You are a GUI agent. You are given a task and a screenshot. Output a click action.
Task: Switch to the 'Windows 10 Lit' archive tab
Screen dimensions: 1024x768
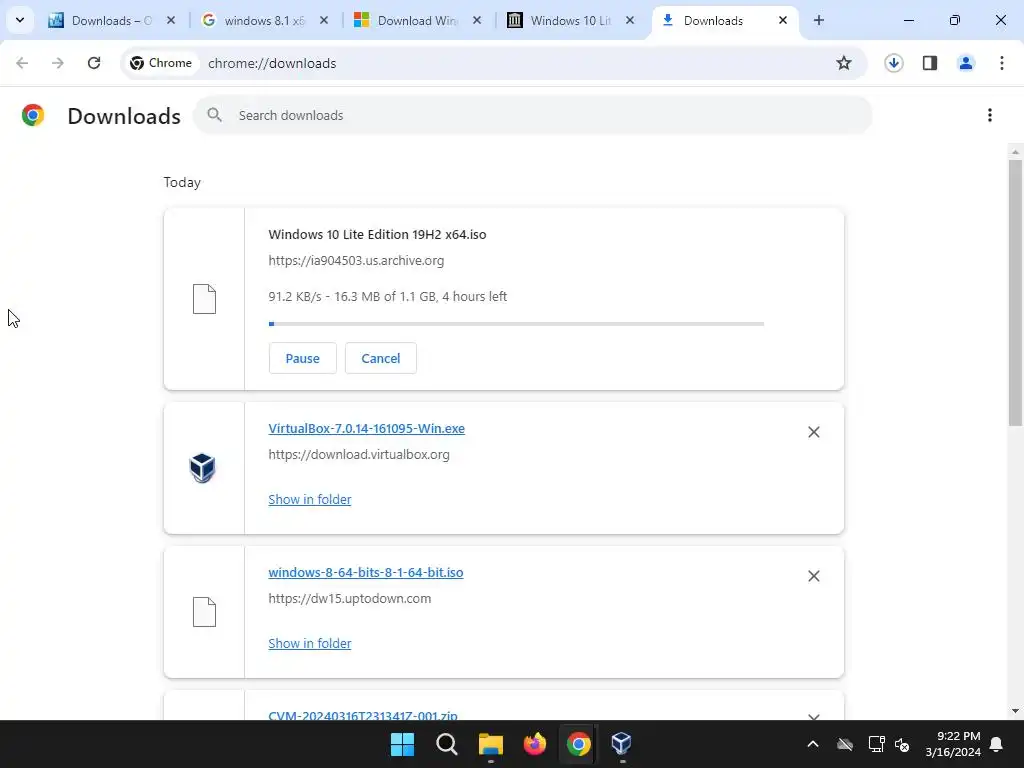click(x=569, y=20)
